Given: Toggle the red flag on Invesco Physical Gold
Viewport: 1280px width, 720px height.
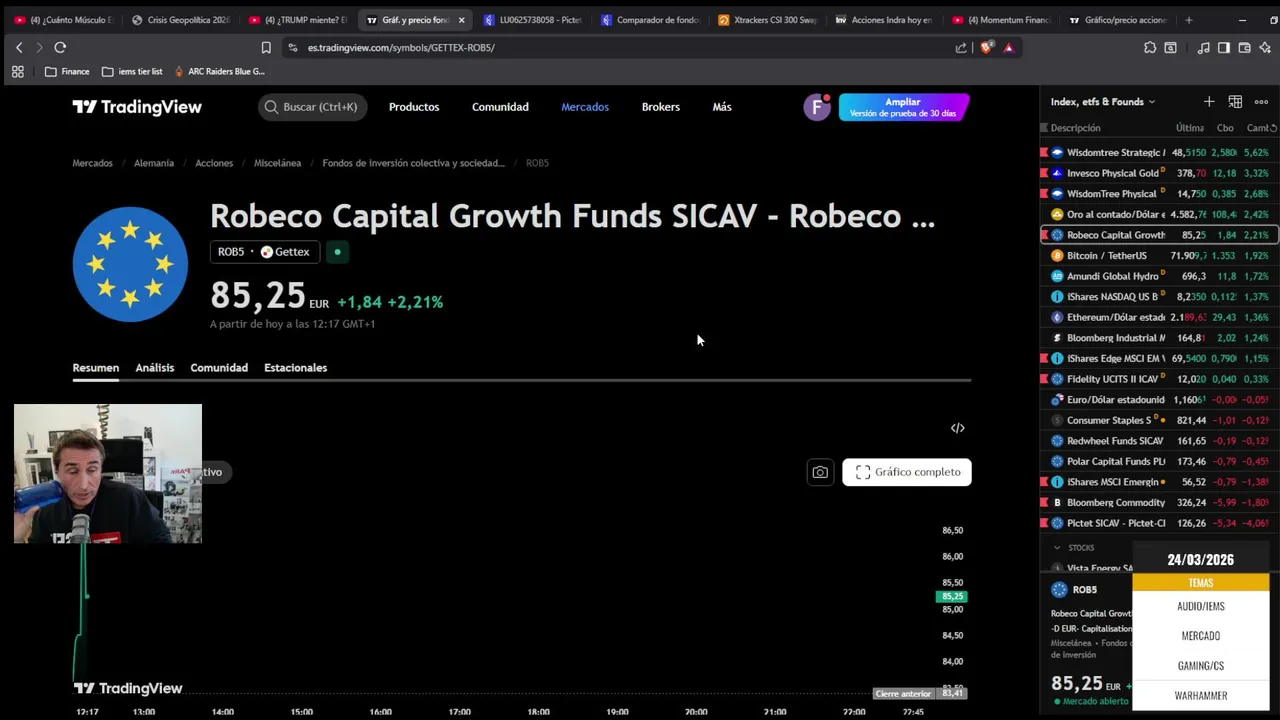Looking at the screenshot, I should point(1044,173).
